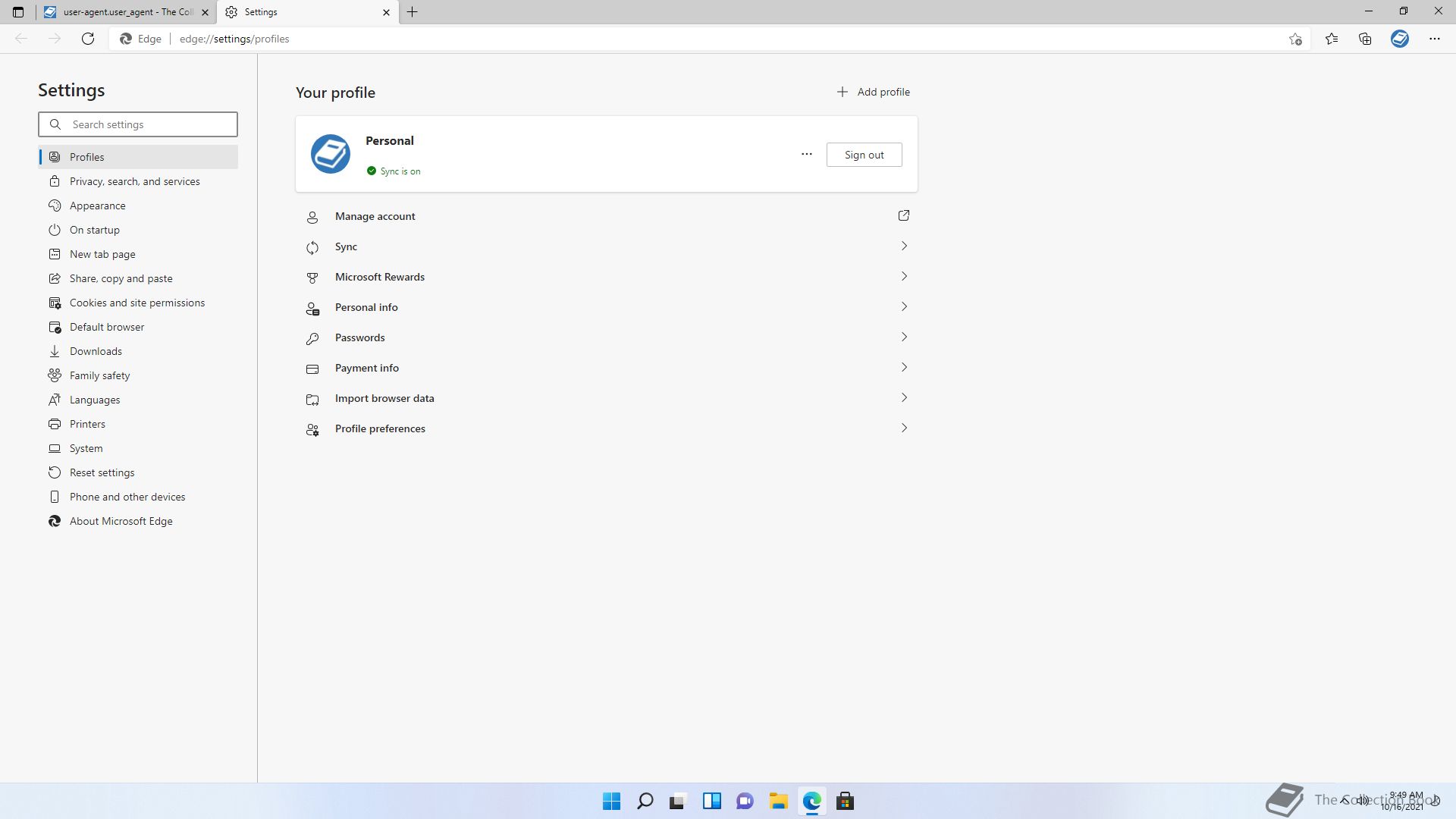Open the tab actions menu icon
The height and width of the screenshot is (819, 1456).
18,12
